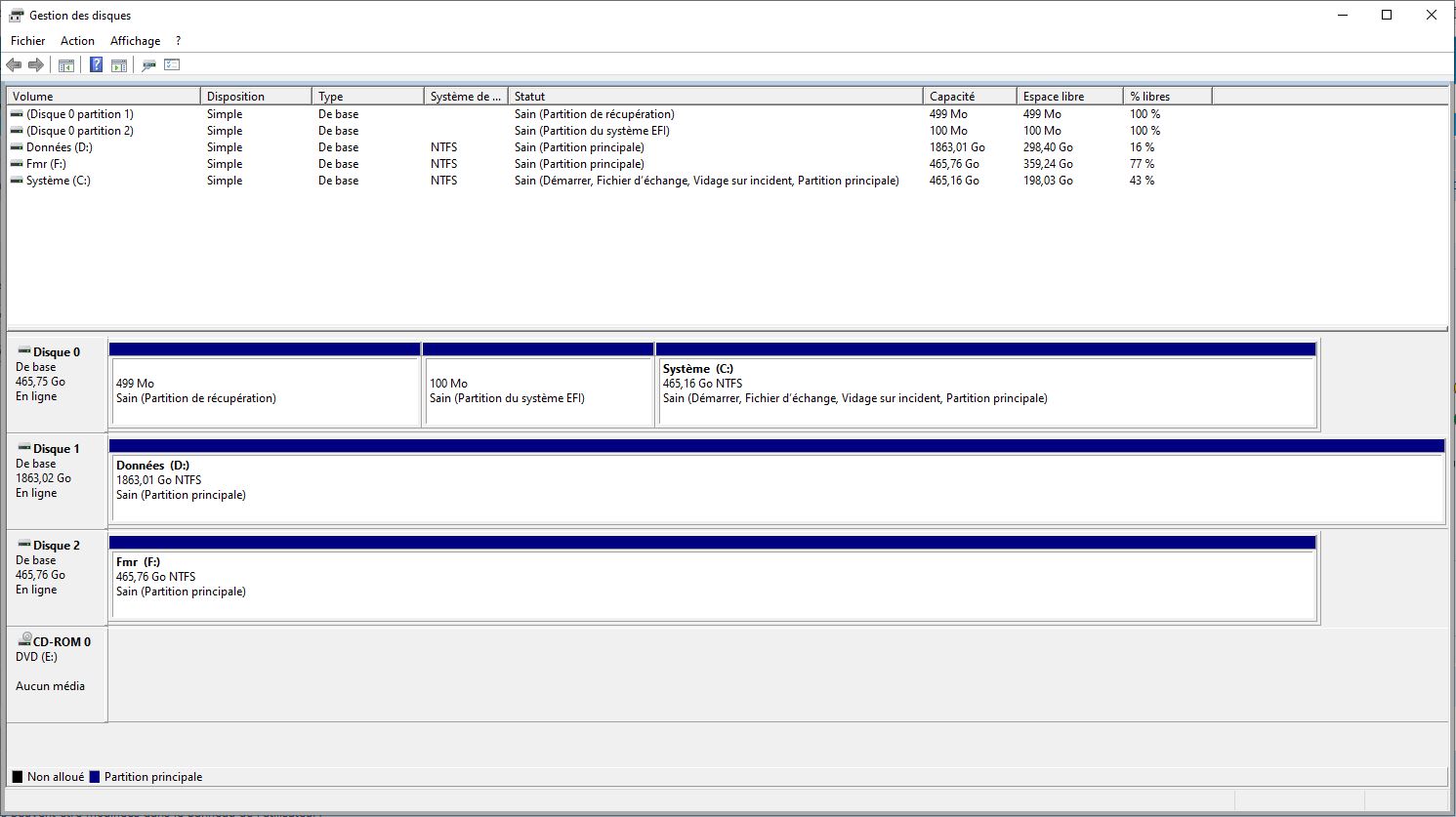The height and width of the screenshot is (817, 1456).
Task: Select the 499 Mo recovery partition block on Disque 0
Action: point(265,385)
